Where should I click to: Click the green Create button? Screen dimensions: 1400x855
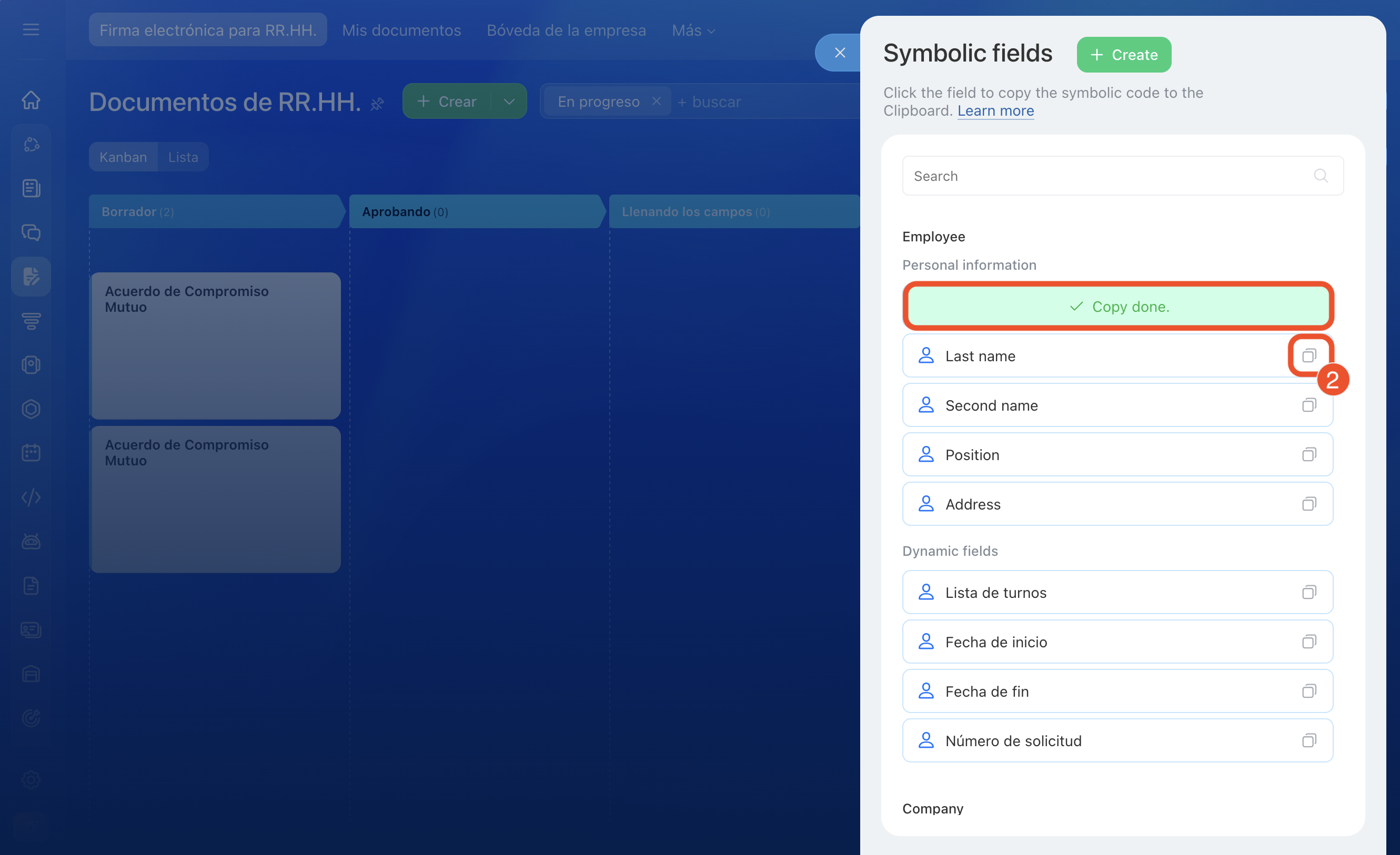click(1123, 55)
